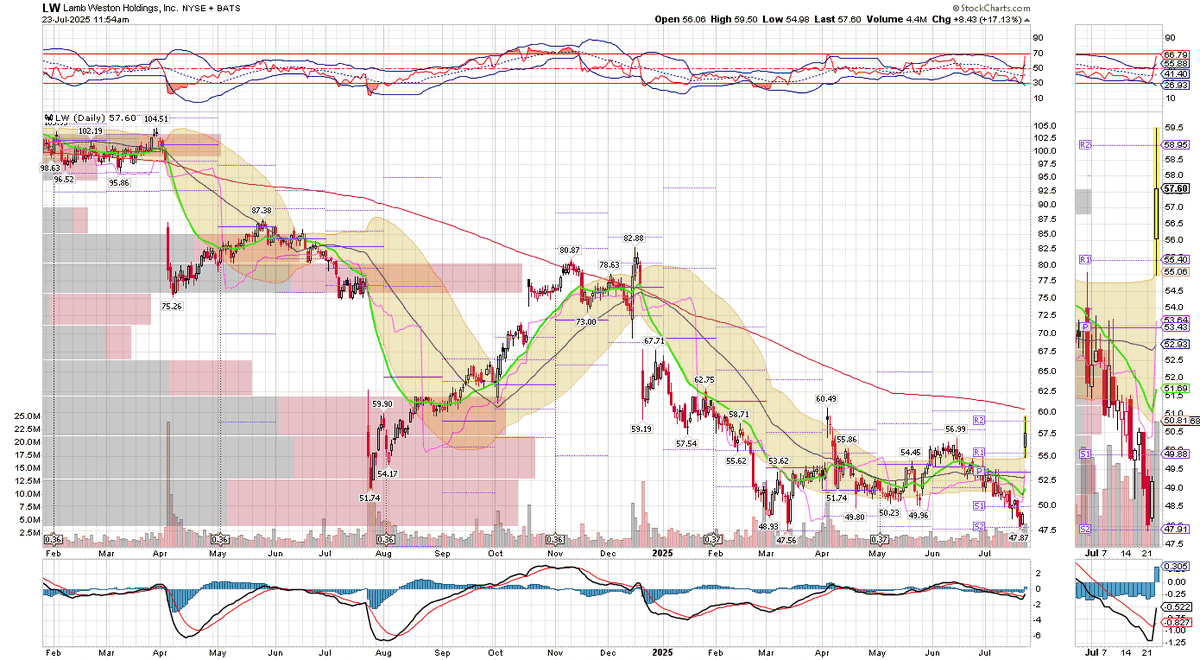Click the LW (Daily) 57.60 chart legend
Viewport: 1200px width, 660px height.
[89, 117]
